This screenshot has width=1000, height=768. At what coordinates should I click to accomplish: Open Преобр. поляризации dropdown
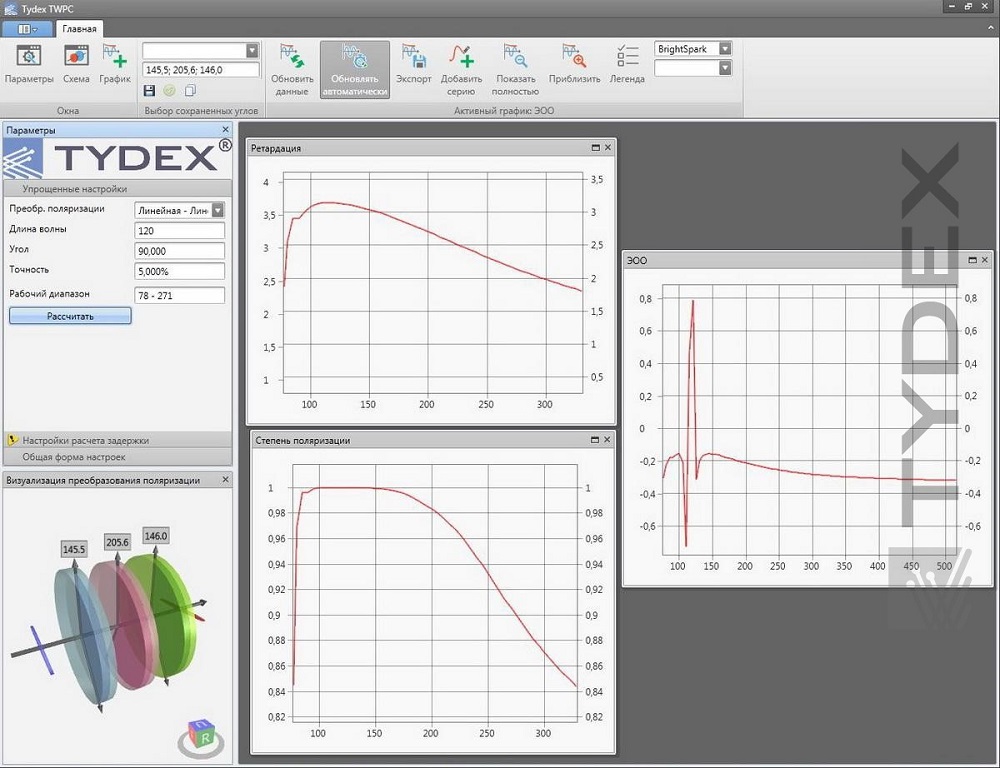coord(219,210)
